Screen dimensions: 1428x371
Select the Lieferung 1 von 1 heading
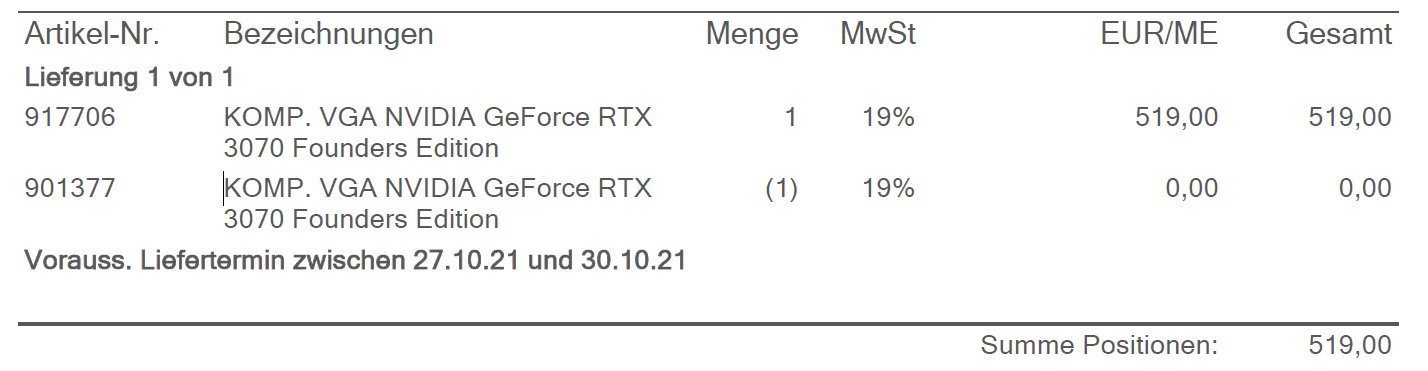click(x=129, y=76)
